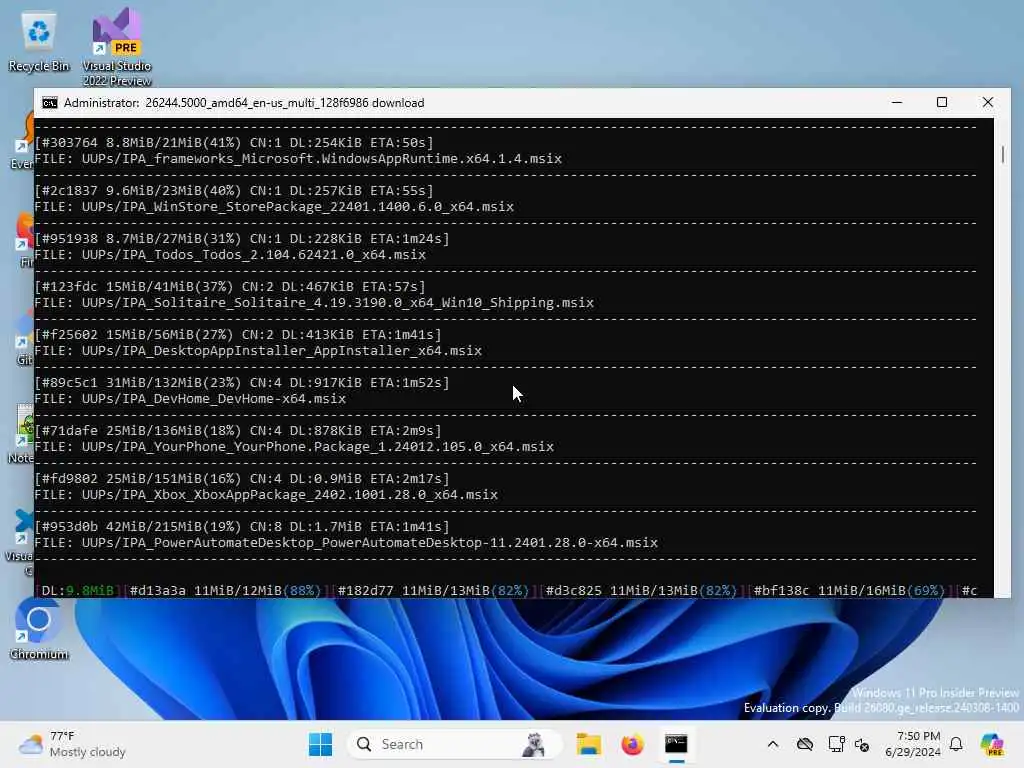The height and width of the screenshot is (768, 1024).
Task: Open the clock showing 7:50 PM
Action: [x=913, y=744]
